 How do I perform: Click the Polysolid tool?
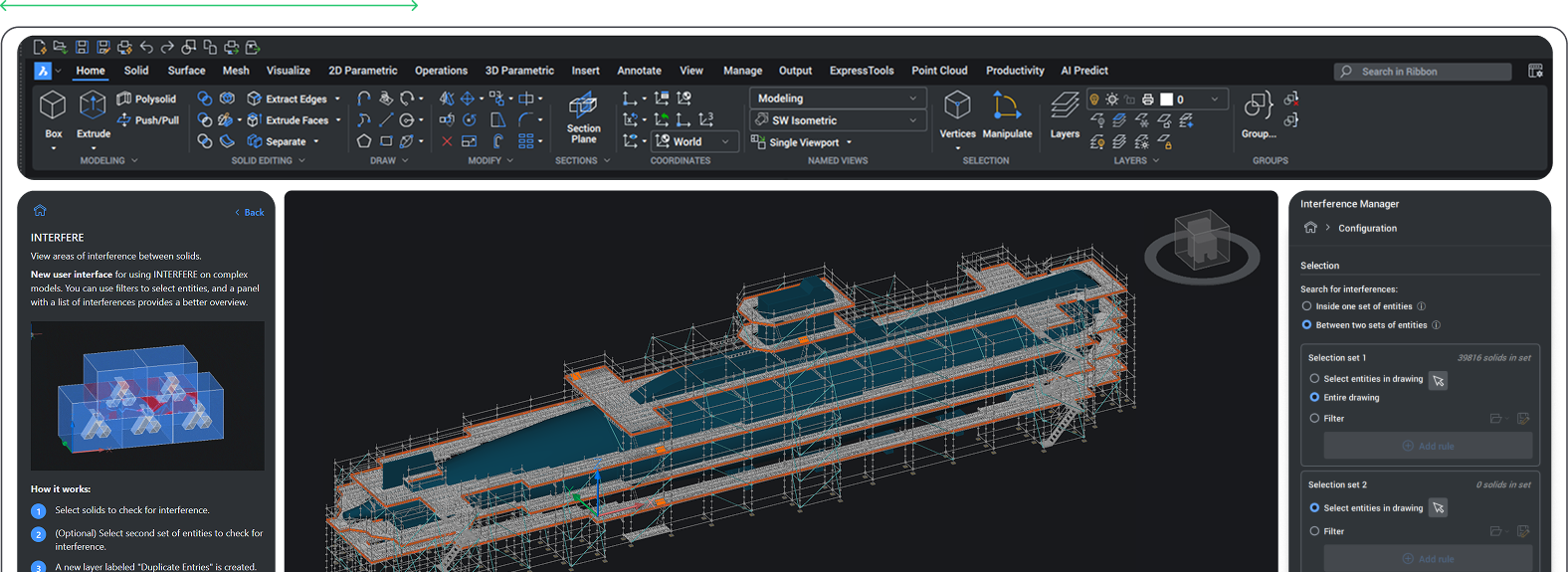[147, 98]
